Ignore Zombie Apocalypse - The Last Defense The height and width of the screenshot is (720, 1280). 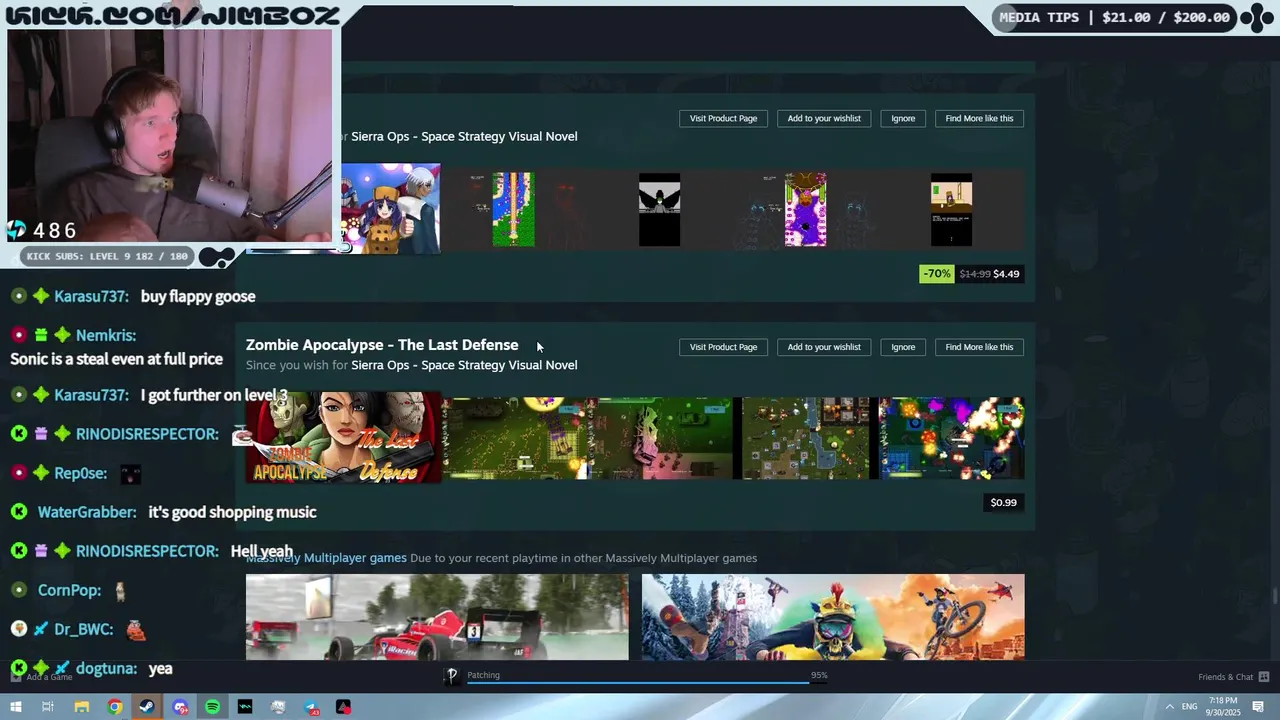903,347
